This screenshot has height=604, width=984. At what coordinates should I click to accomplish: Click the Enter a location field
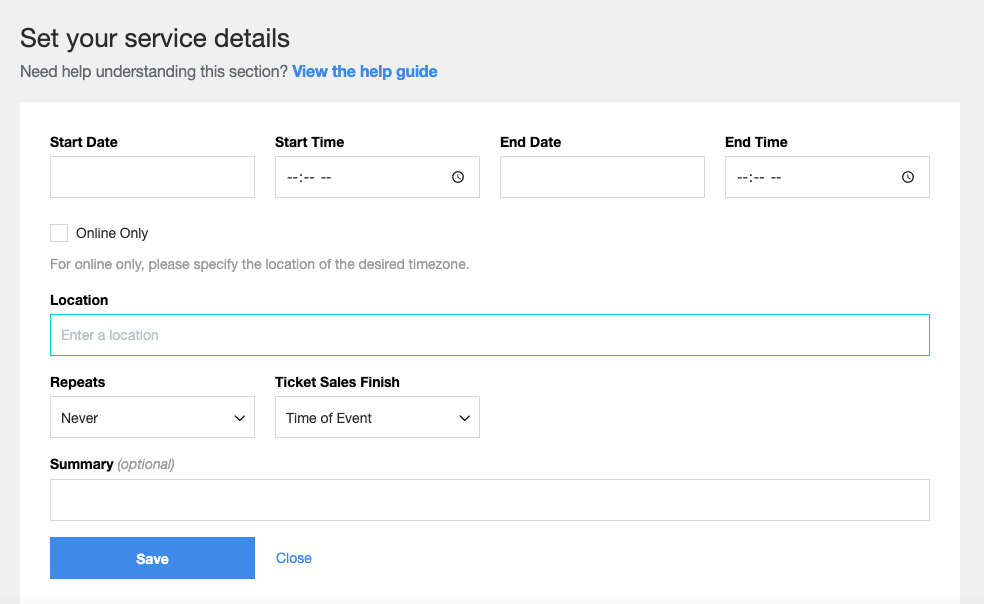[489, 335]
